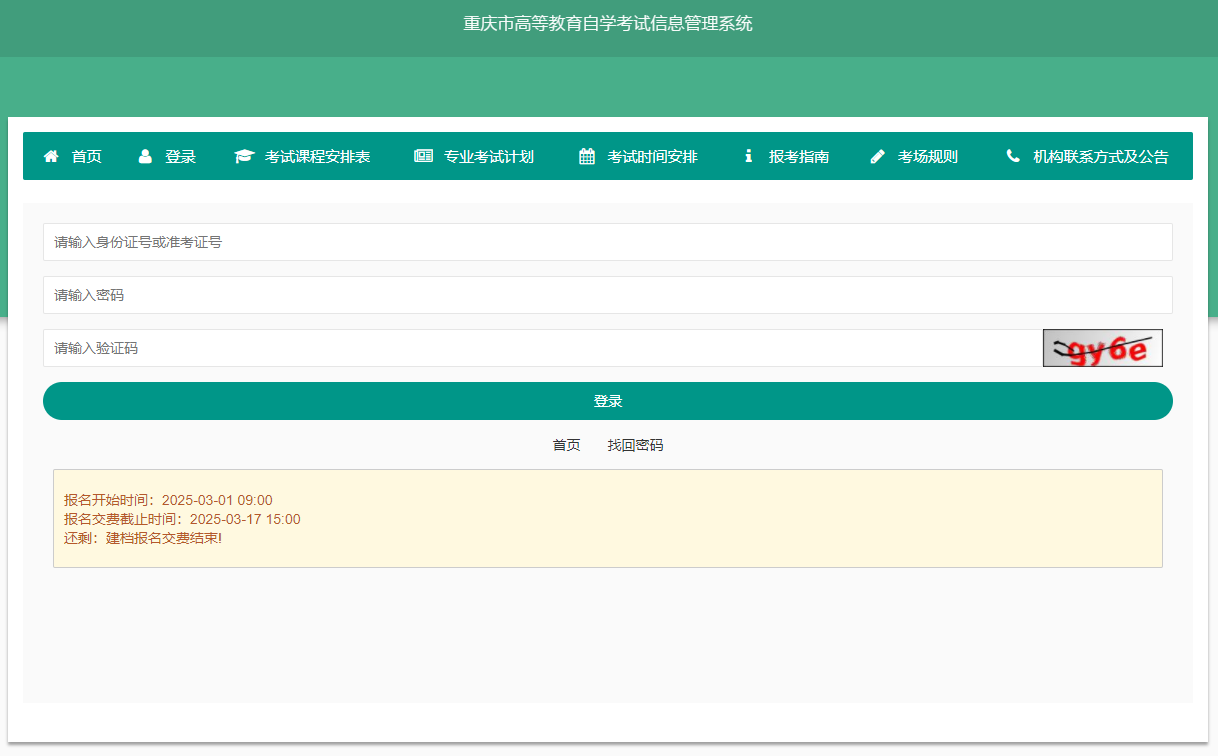Image resolution: width=1218 pixels, height=756 pixels.
Task: Navigate to 考场规则
Action: coord(926,156)
